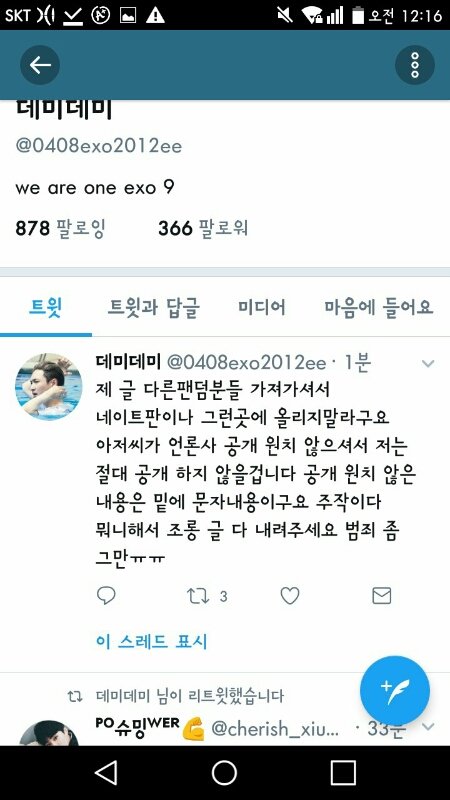Tap the Android home circle button
450x800 pixels.
coord(224,772)
